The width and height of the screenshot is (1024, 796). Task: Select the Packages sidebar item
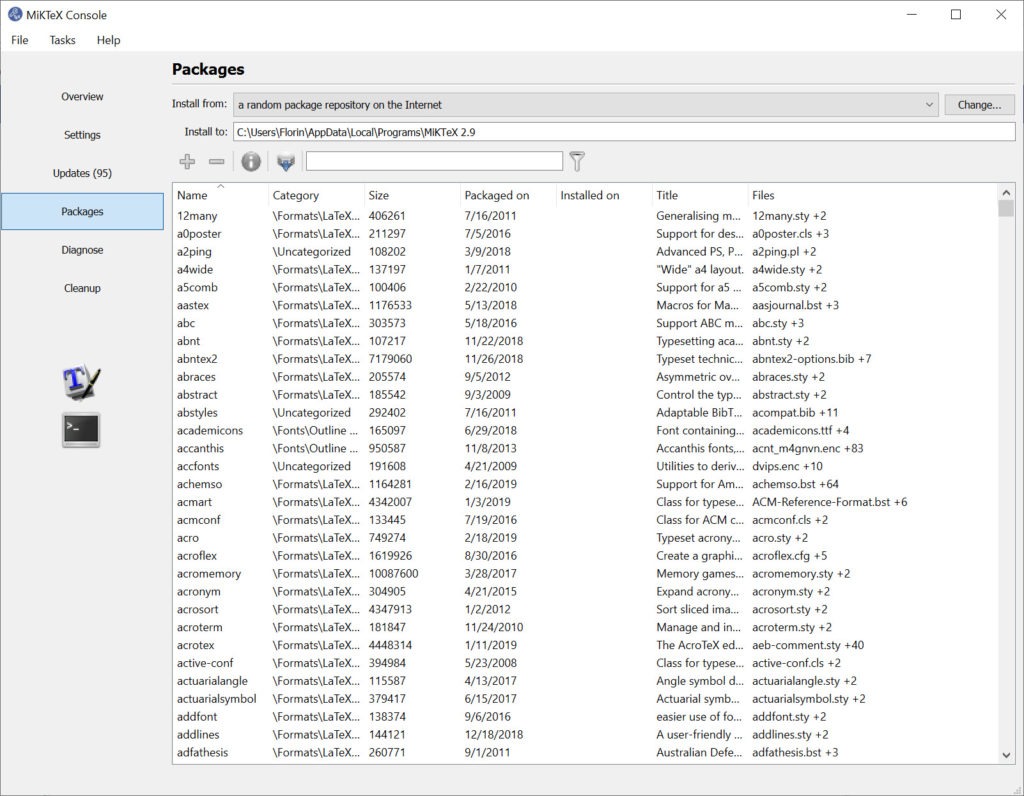[82, 212]
